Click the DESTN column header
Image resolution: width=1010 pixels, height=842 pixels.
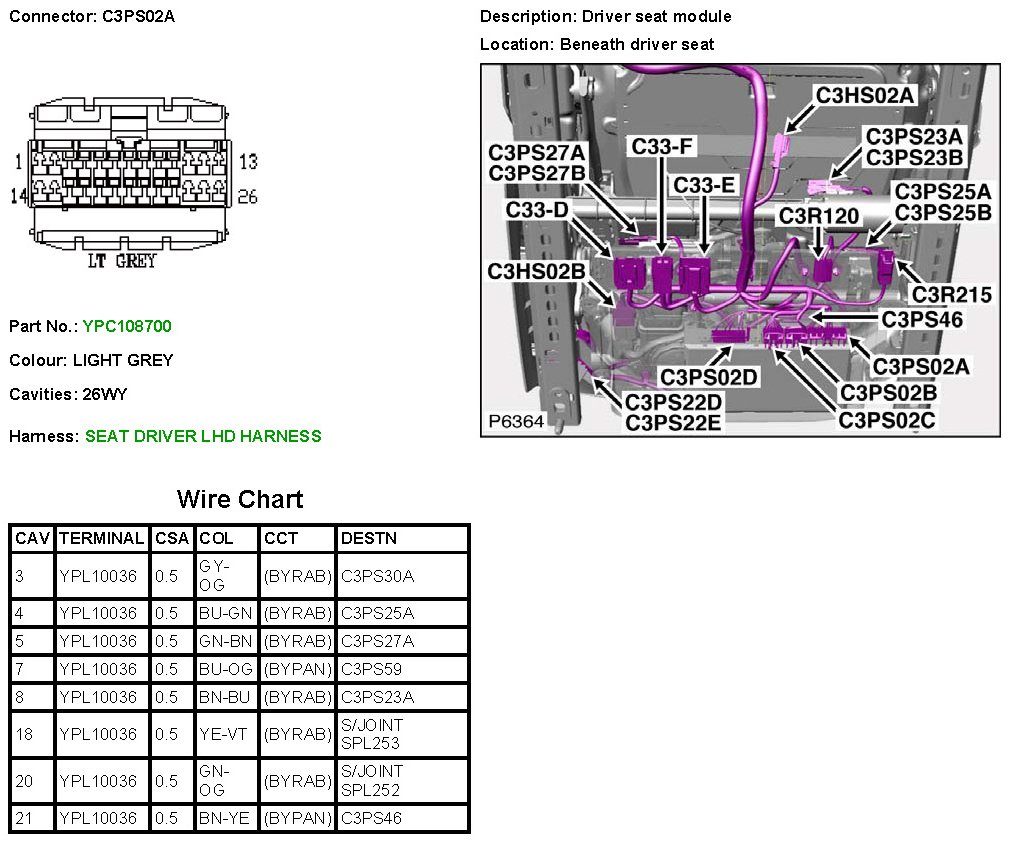pos(369,538)
